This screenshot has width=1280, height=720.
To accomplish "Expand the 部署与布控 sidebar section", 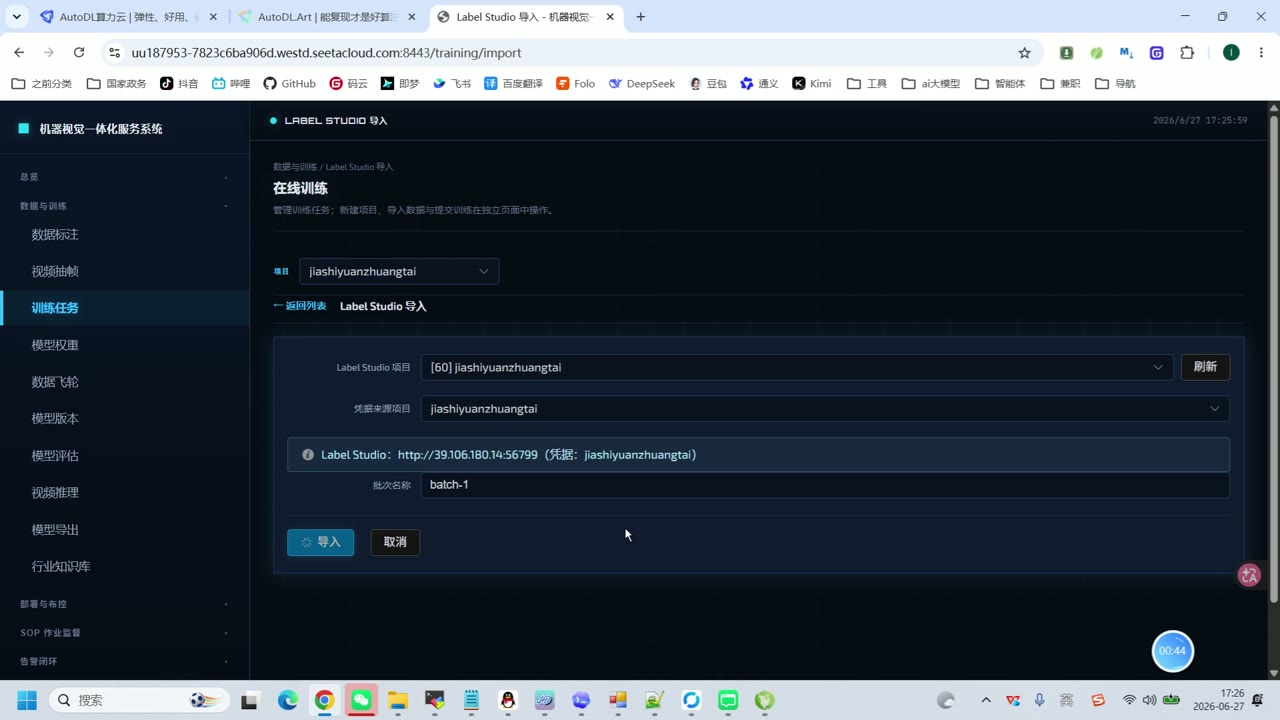I will tap(125, 604).
